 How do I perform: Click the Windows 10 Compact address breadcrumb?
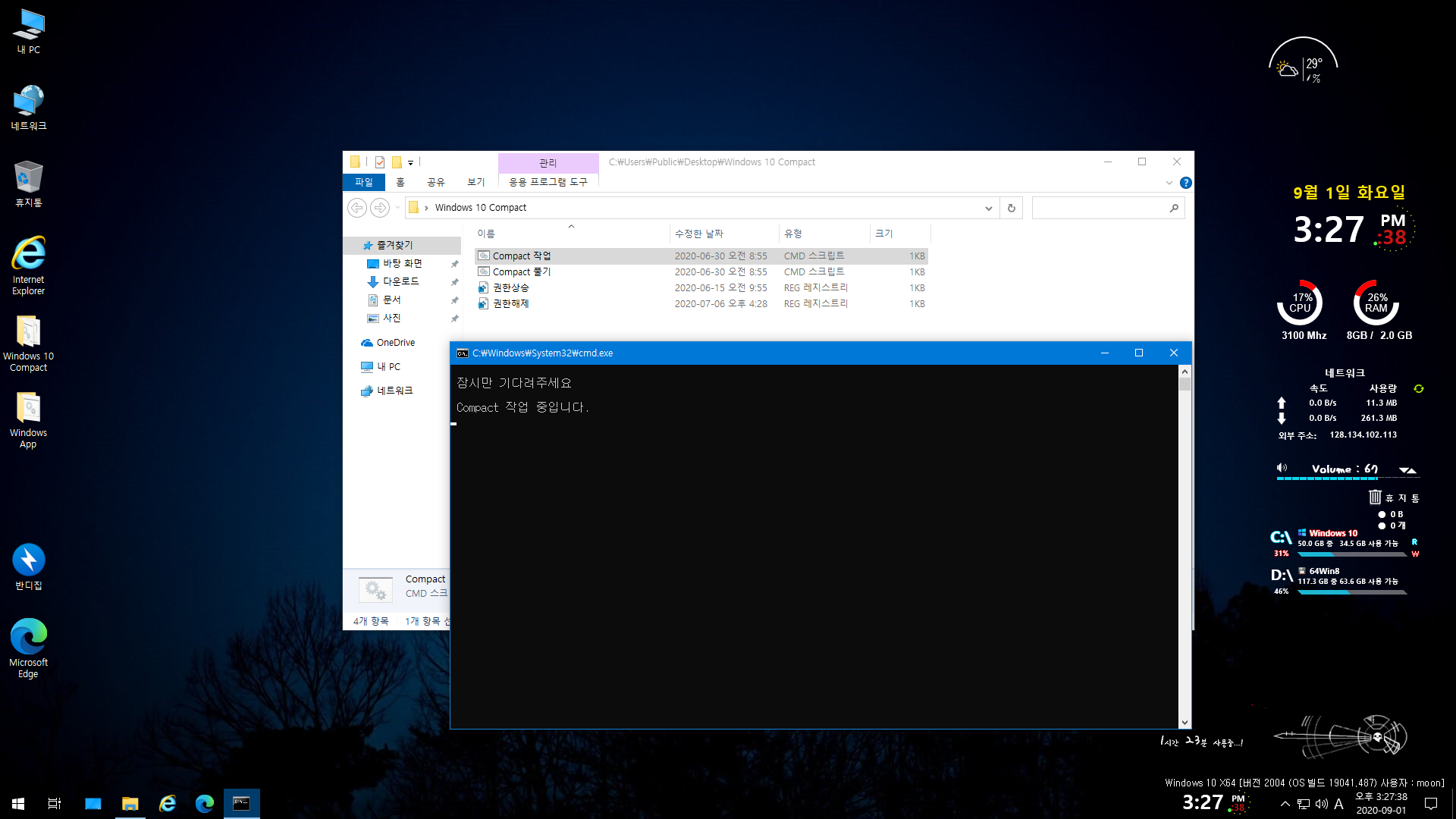(x=481, y=208)
